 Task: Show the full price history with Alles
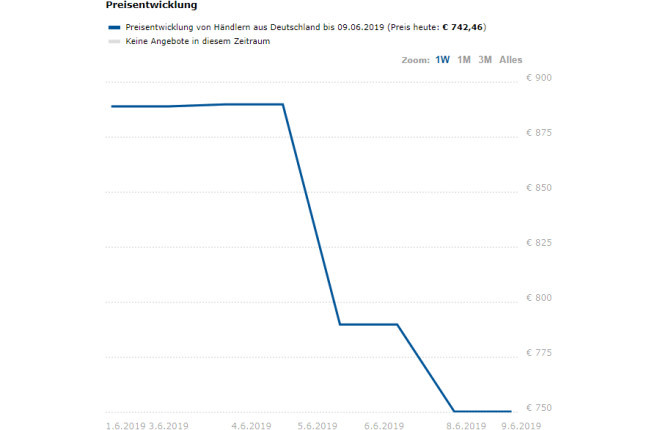(x=511, y=60)
